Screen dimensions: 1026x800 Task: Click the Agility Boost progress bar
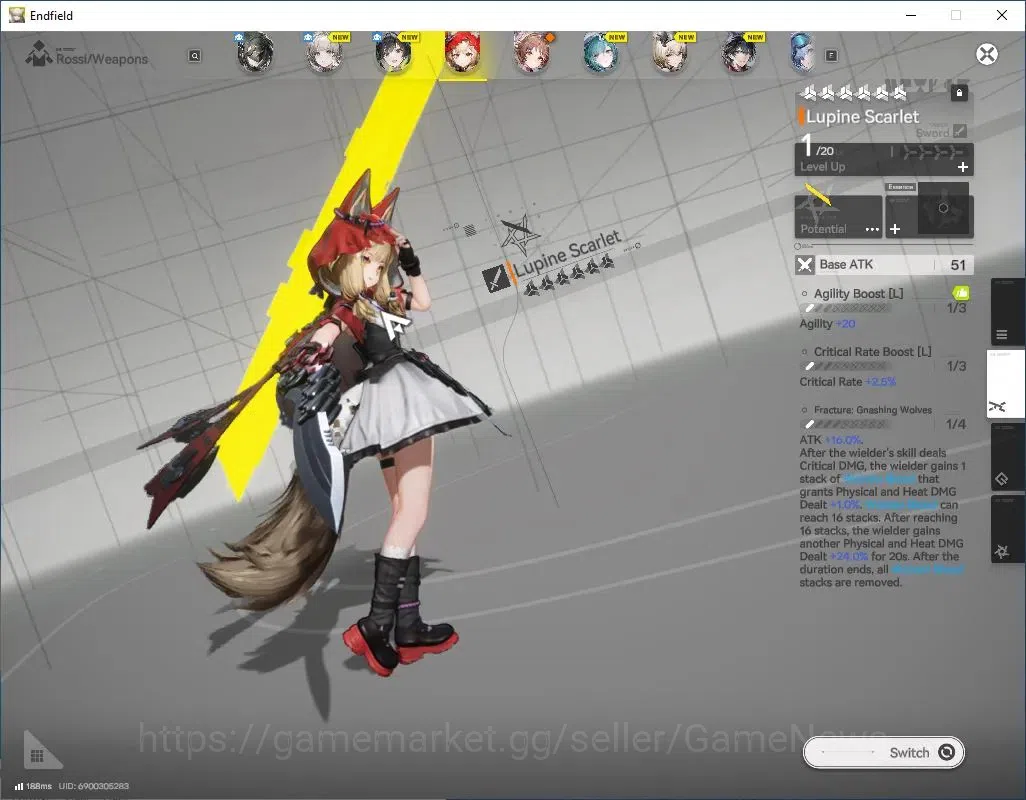(845, 308)
